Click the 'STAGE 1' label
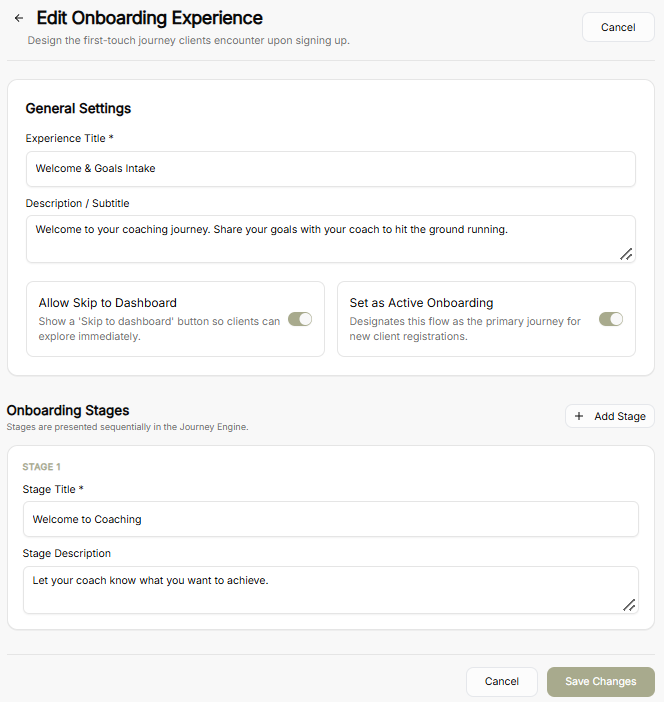The width and height of the screenshot is (664, 702). (42, 467)
